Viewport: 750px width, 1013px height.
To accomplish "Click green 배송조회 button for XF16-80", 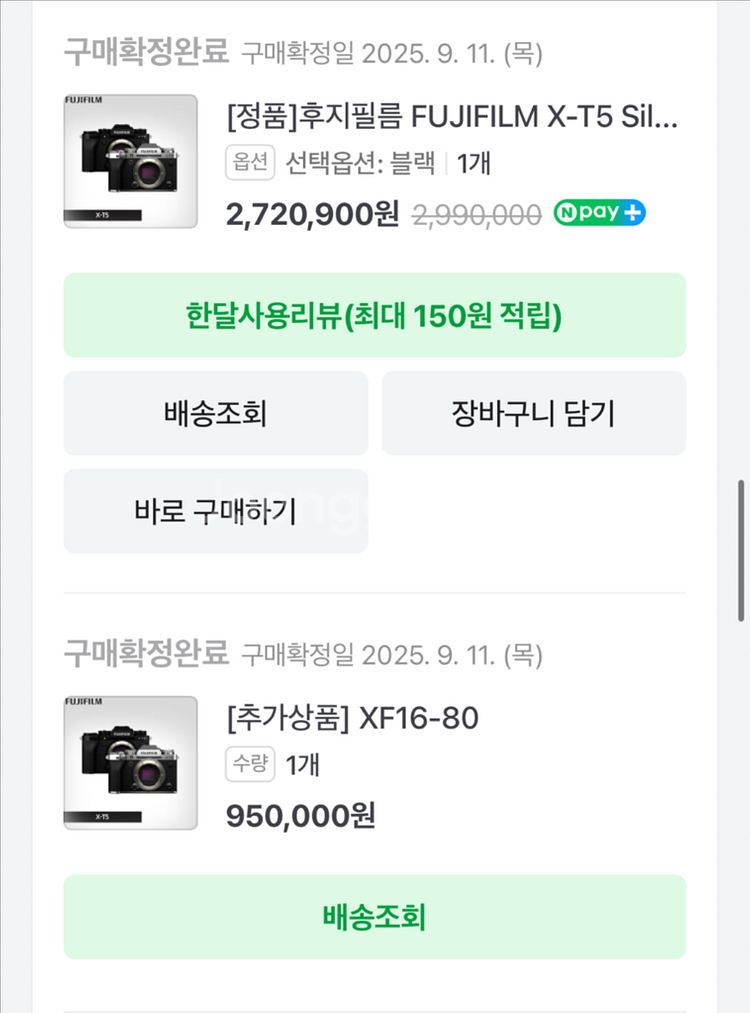I will [374, 917].
